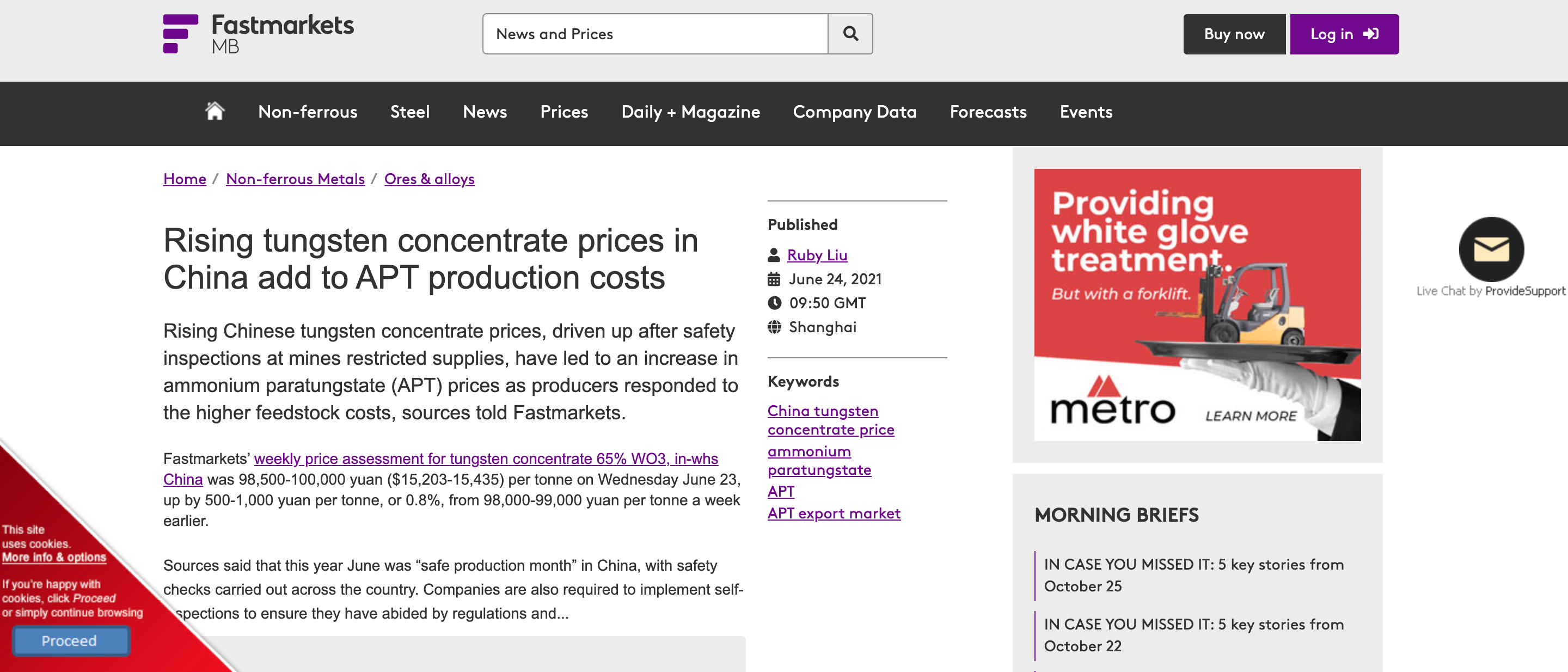Viewport: 1568px width, 672px height.
Task: Click in the News and Prices search field
Action: (x=655, y=34)
